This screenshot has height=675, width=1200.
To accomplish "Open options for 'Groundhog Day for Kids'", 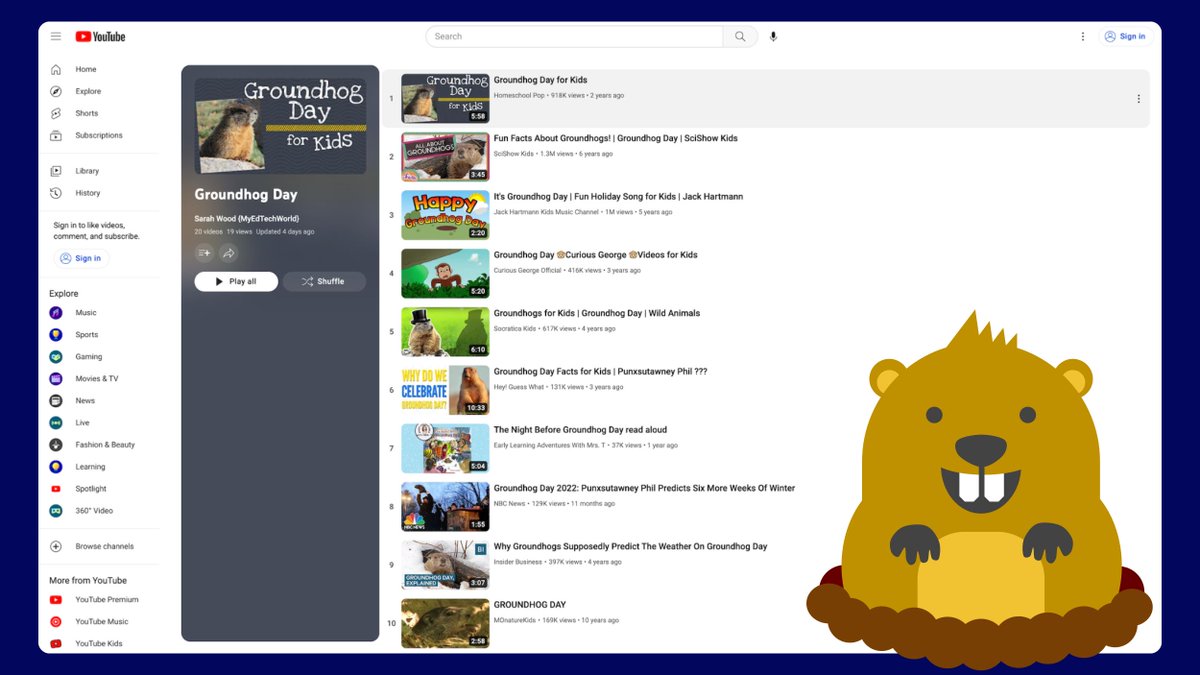I will pyautogui.click(x=1138, y=98).
